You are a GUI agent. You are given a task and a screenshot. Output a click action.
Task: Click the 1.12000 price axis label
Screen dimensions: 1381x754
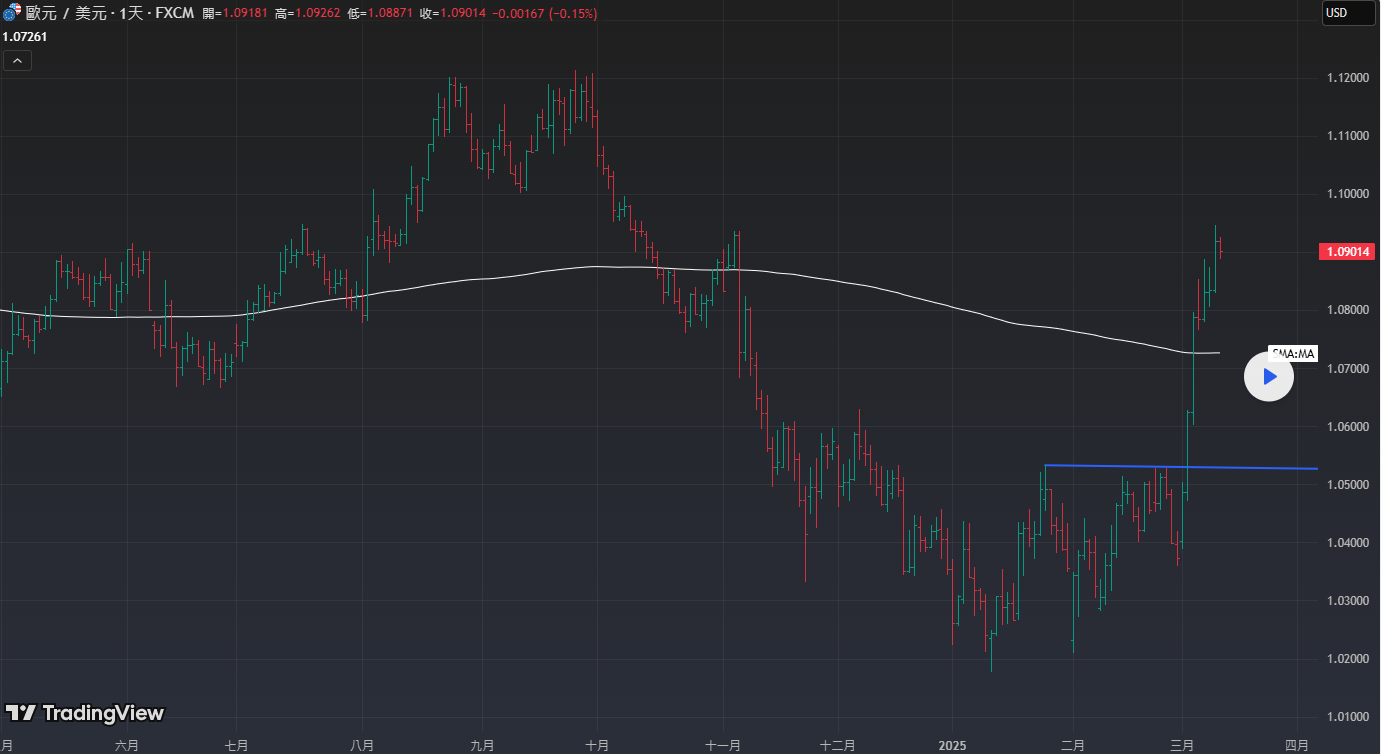coord(1347,78)
